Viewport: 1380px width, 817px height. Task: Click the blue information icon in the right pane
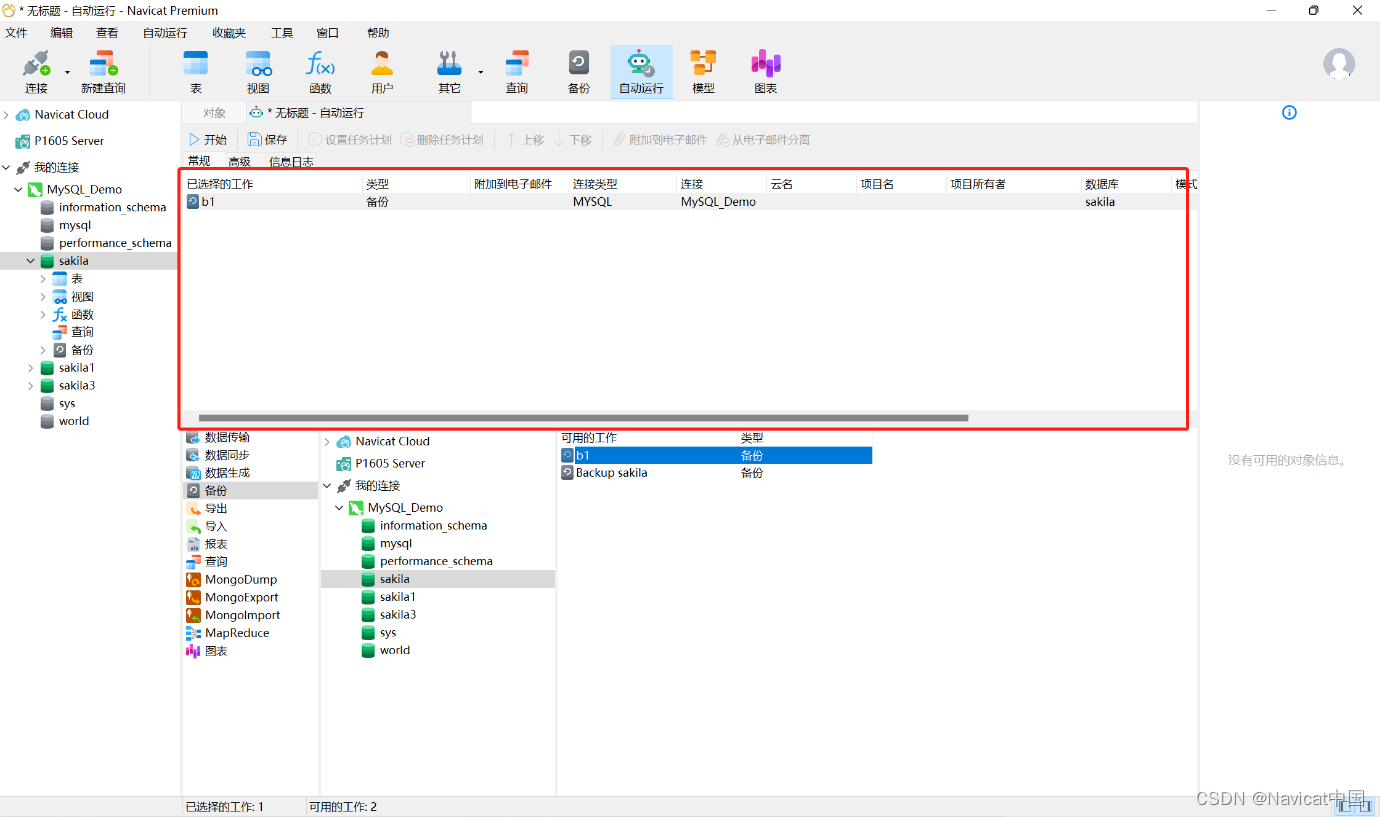click(x=1289, y=112)
